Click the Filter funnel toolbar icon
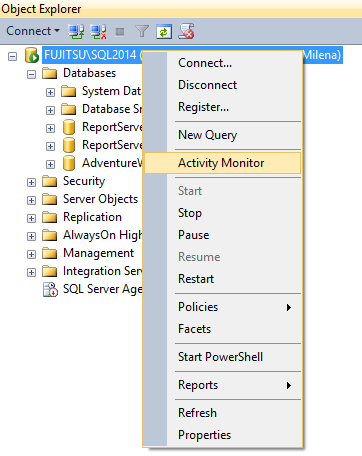The image size is (362, 456). 142,32
